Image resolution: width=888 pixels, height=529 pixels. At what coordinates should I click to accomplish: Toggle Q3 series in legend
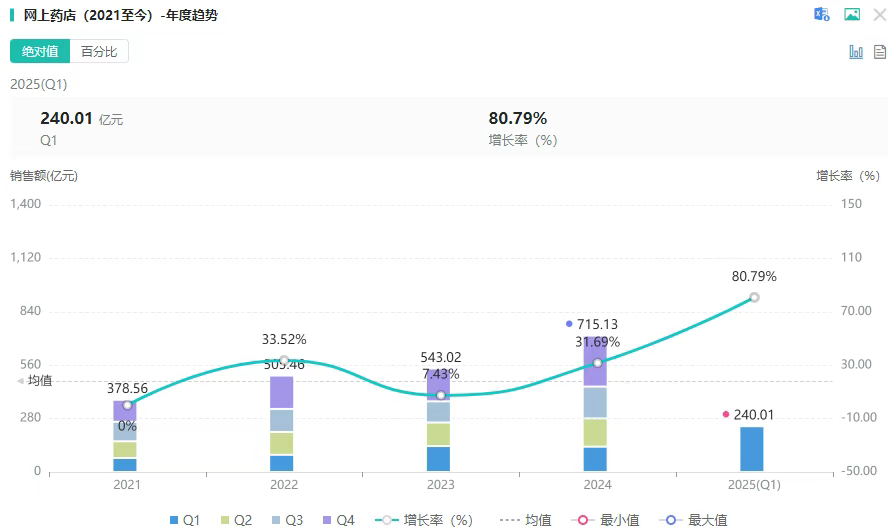[287, 520]
